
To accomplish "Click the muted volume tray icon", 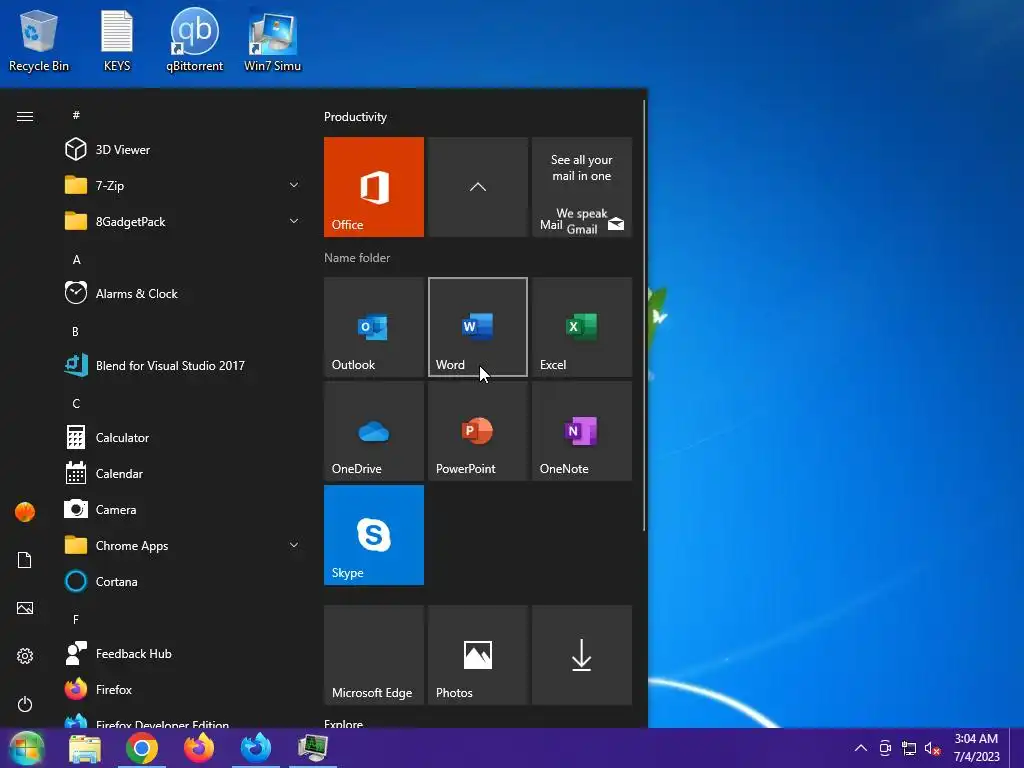I will (x=932, y=748).
